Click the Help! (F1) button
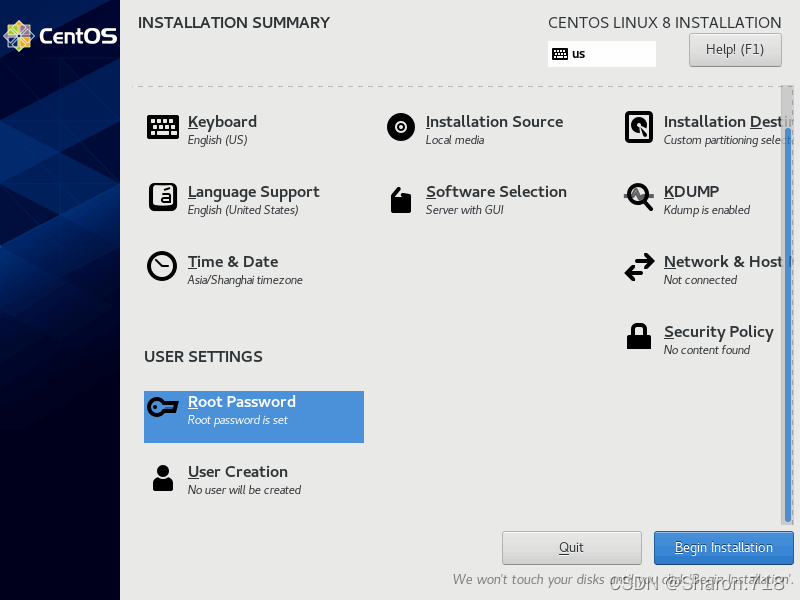Viewport: 800px width, 600px height. (x=735, y=50)
